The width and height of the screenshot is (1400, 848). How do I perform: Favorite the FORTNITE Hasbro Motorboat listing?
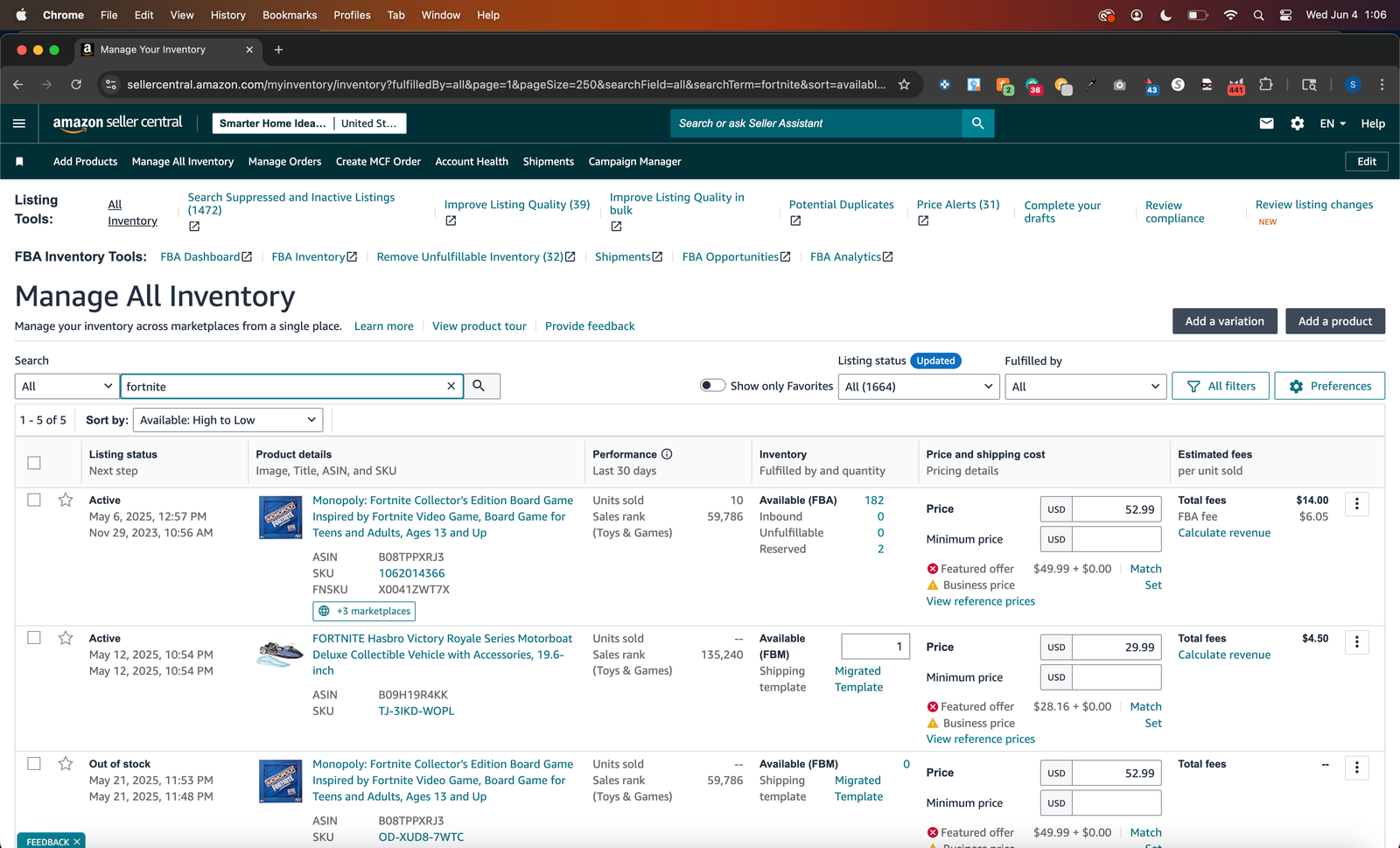(x=66, y=638)
